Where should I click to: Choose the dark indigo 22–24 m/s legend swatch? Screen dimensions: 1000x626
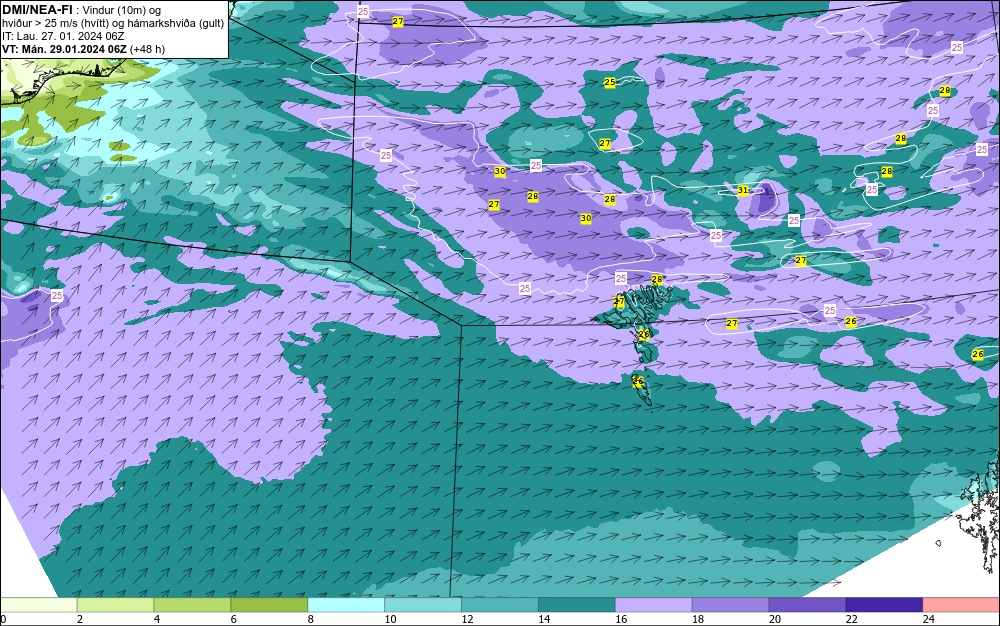[884, 605]
